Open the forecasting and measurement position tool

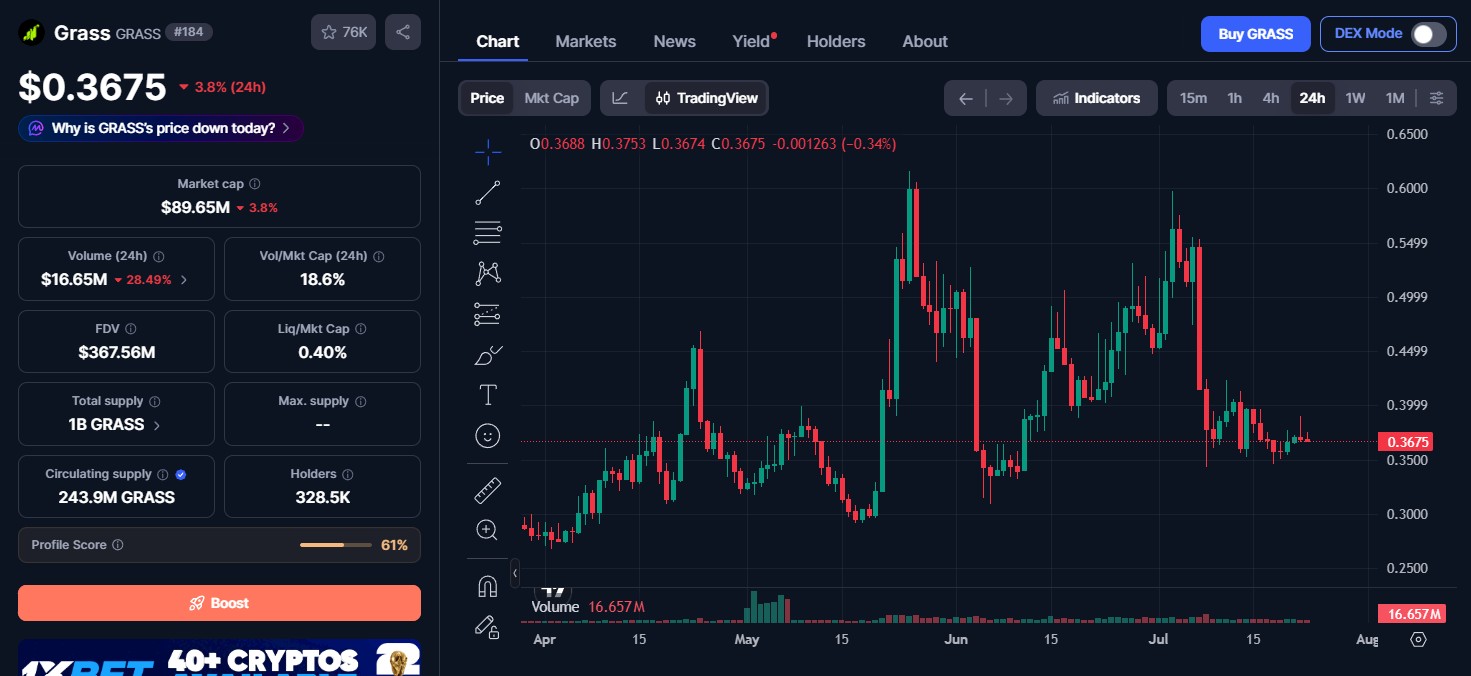coord(488,314)
